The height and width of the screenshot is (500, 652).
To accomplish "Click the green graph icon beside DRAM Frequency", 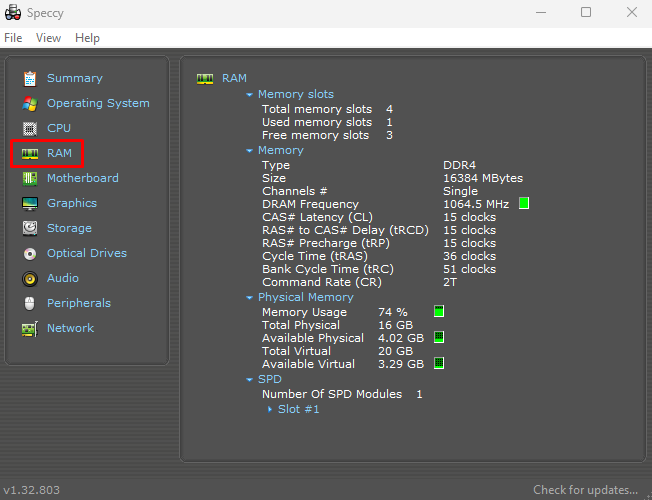I will [x=524, y=203].
